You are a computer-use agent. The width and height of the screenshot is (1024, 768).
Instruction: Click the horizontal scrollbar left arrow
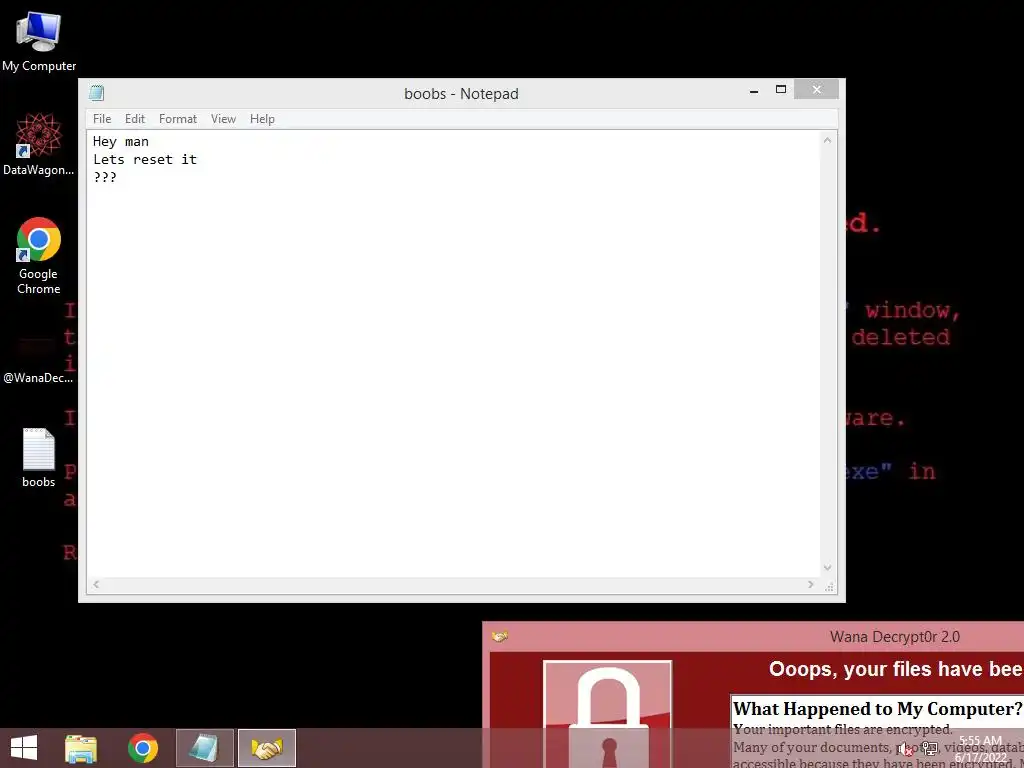96,584
